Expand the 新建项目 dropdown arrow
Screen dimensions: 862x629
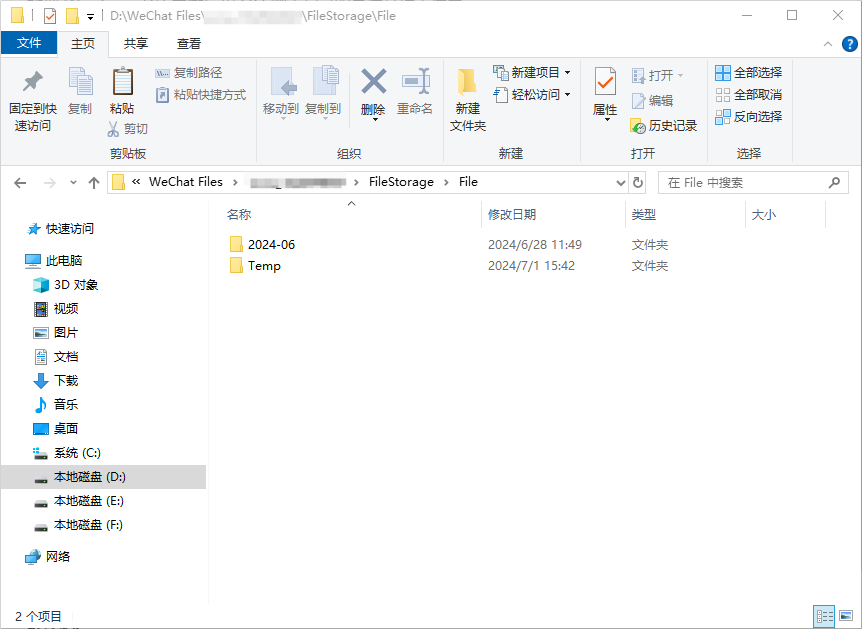click(565, 72)
